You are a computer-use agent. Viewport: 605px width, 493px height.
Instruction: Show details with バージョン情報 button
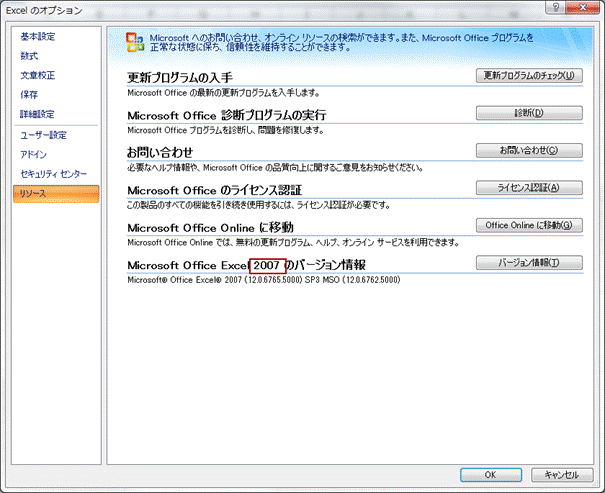[x=528, y=263]
